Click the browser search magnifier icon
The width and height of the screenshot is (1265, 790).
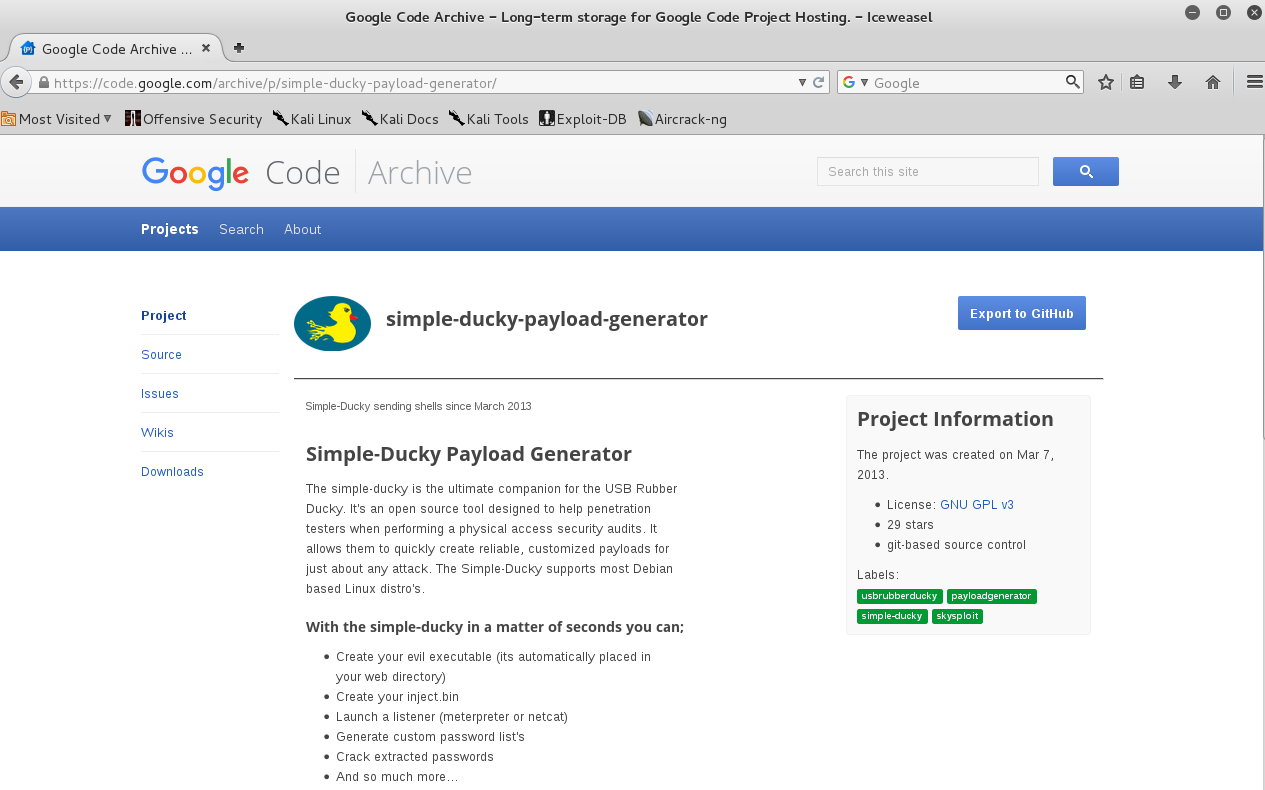click(x=1072, y=82)
